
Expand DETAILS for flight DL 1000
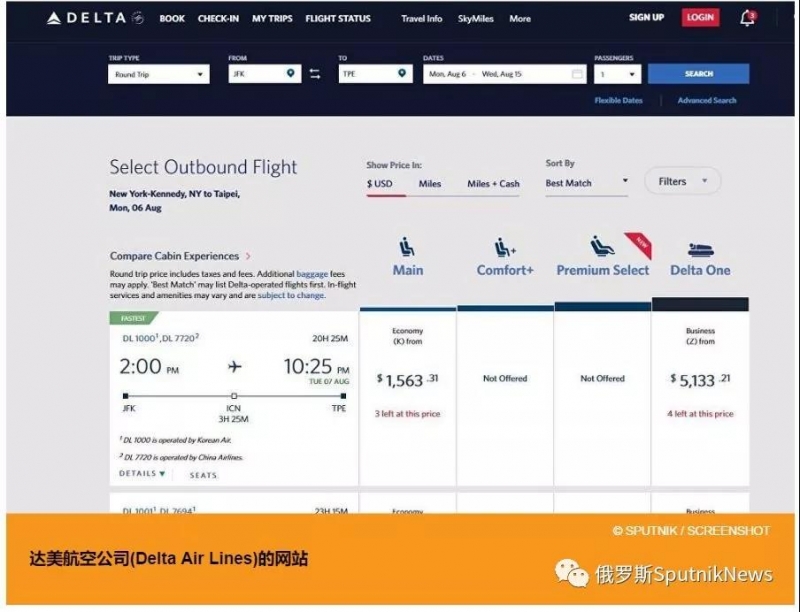(142, 473)
